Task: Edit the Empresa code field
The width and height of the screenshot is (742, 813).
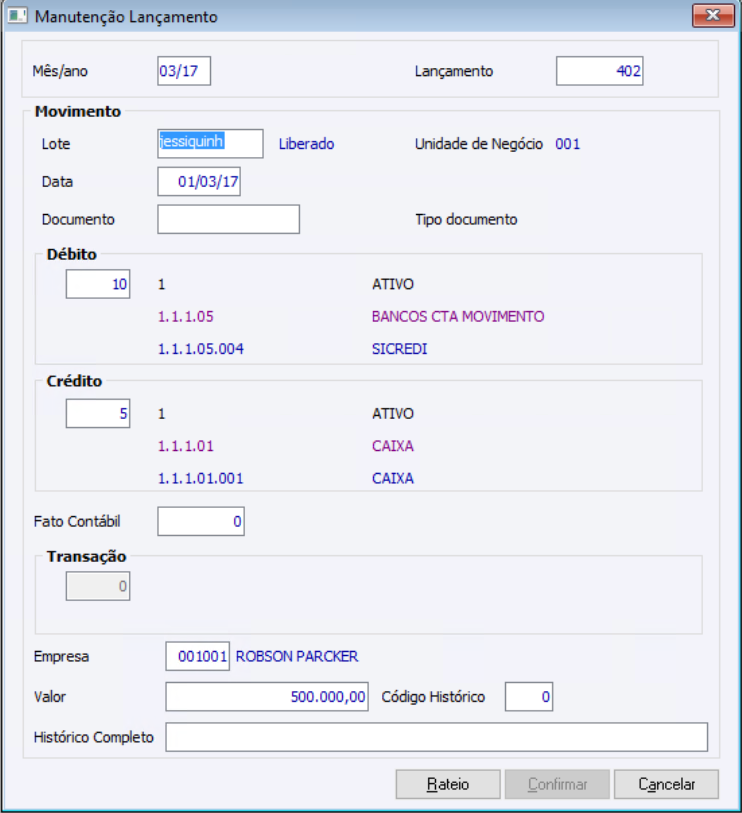Action: (x=198, y=656)
